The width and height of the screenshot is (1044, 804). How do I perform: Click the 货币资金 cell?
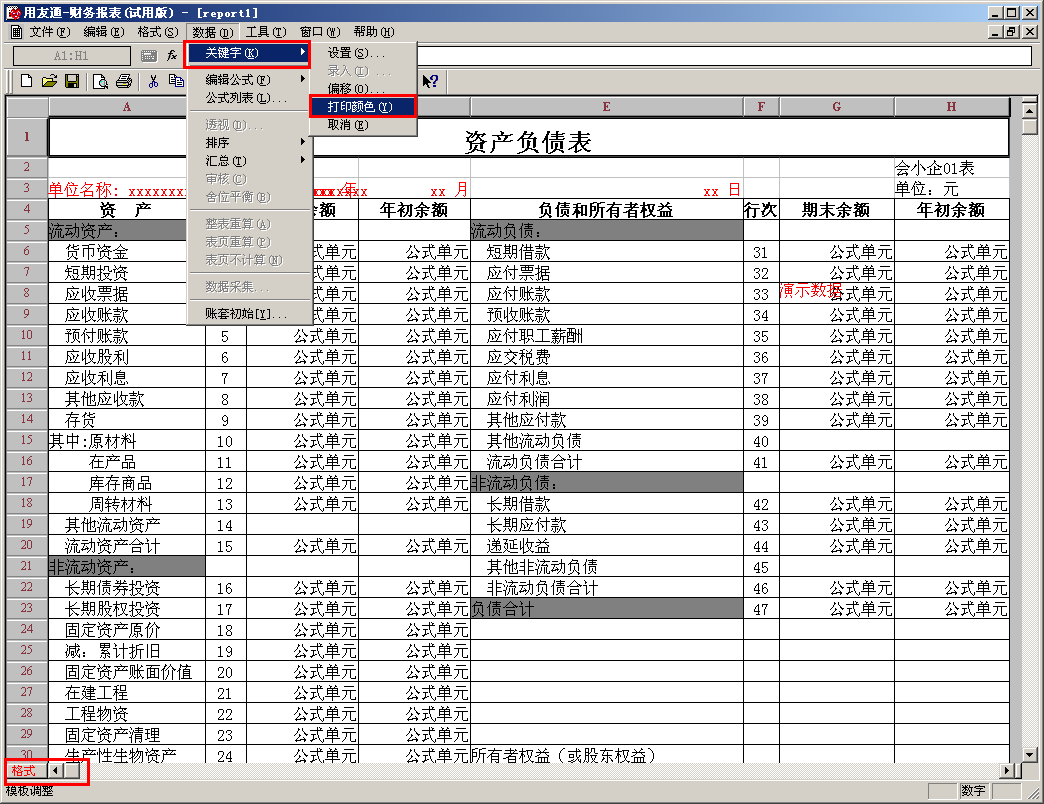tap(127, 252)
